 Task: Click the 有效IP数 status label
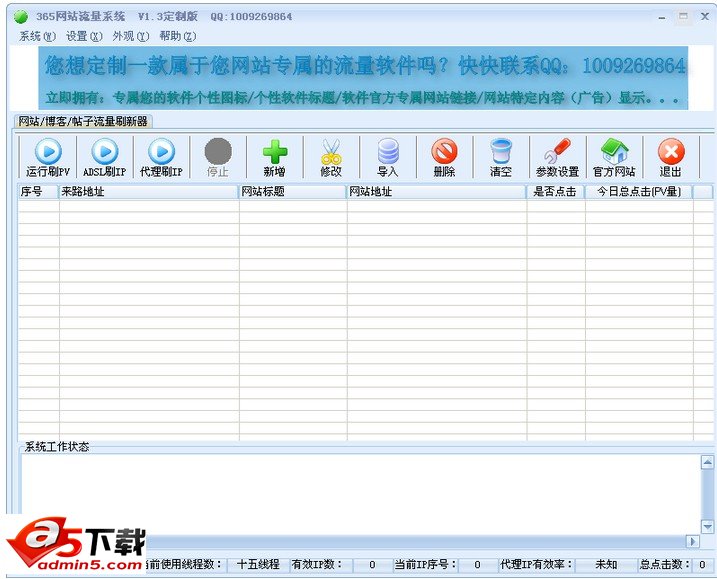point(317,564)
